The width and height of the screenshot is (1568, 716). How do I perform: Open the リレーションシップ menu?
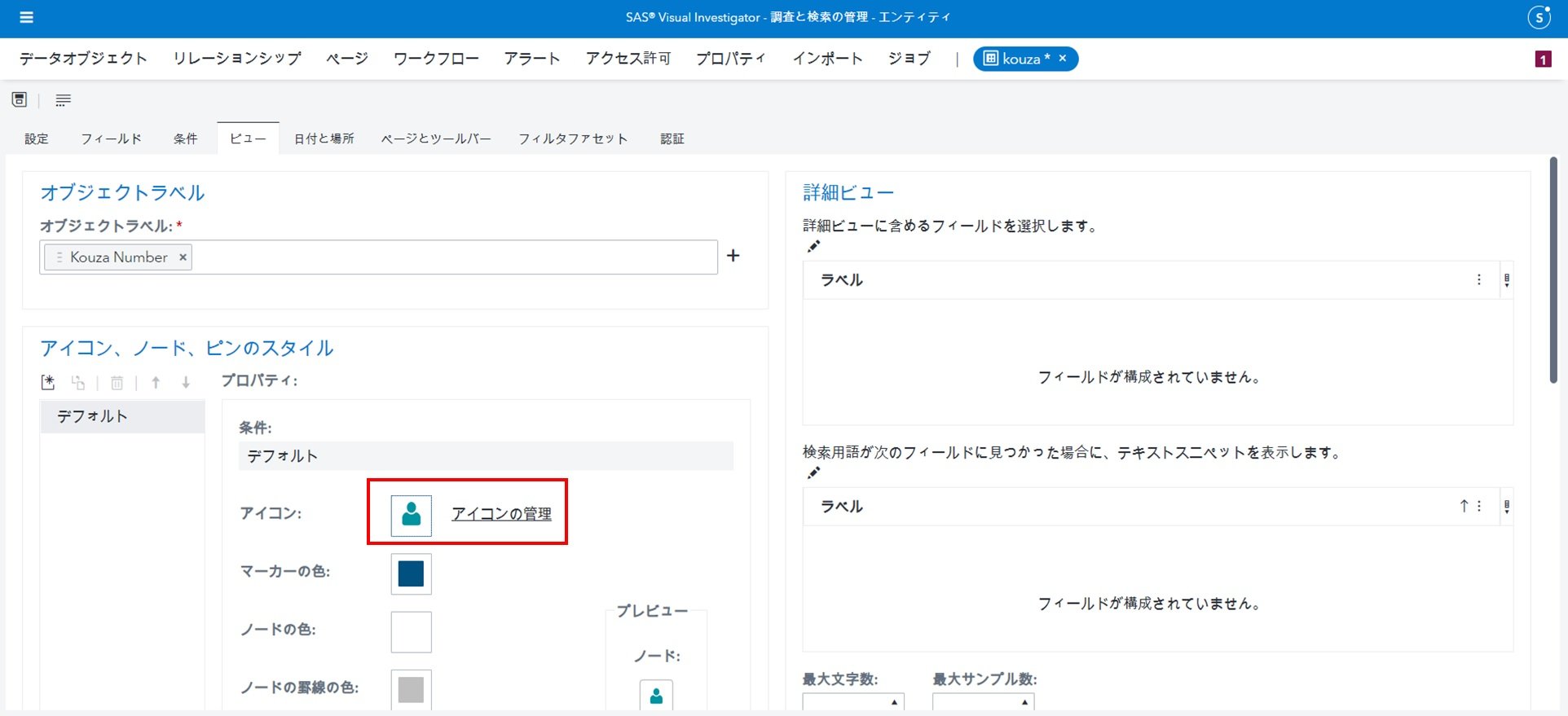237,59
